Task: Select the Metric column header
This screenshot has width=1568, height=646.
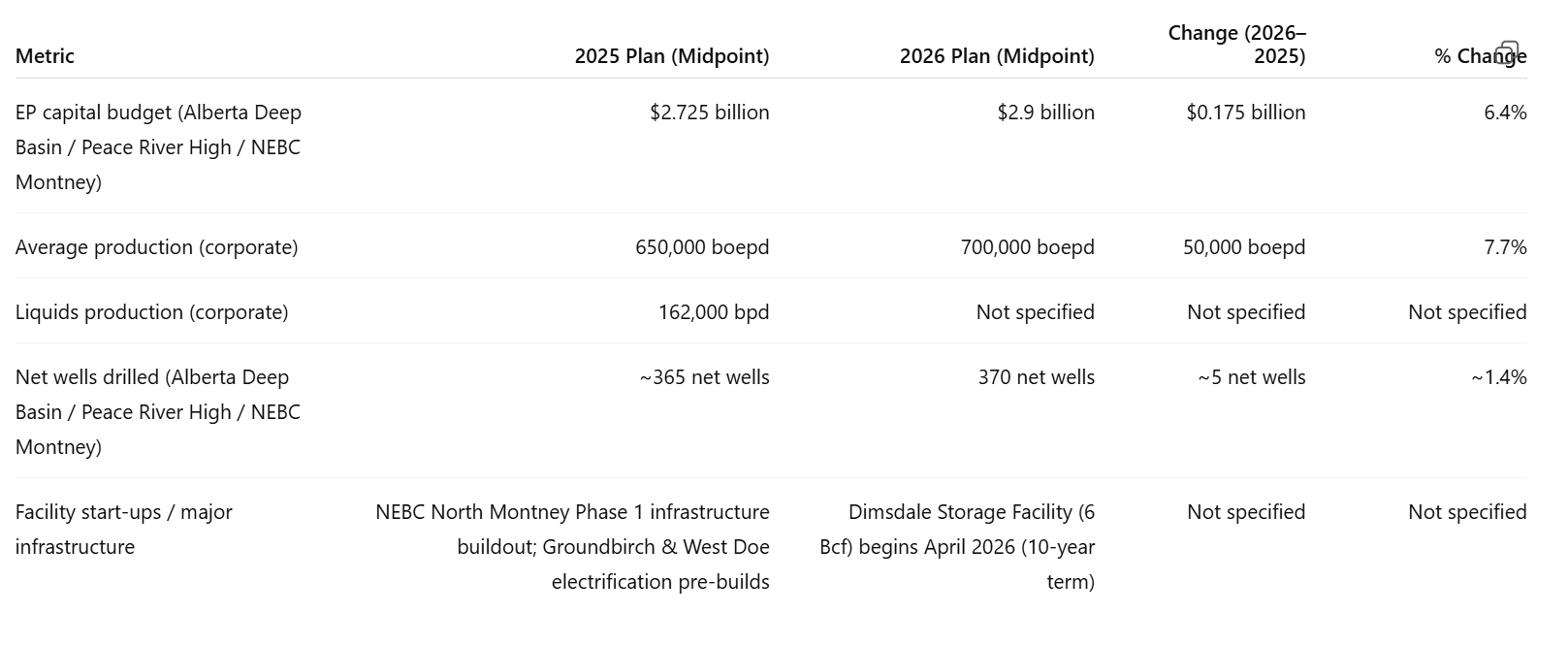Action: tap(45, 56)
